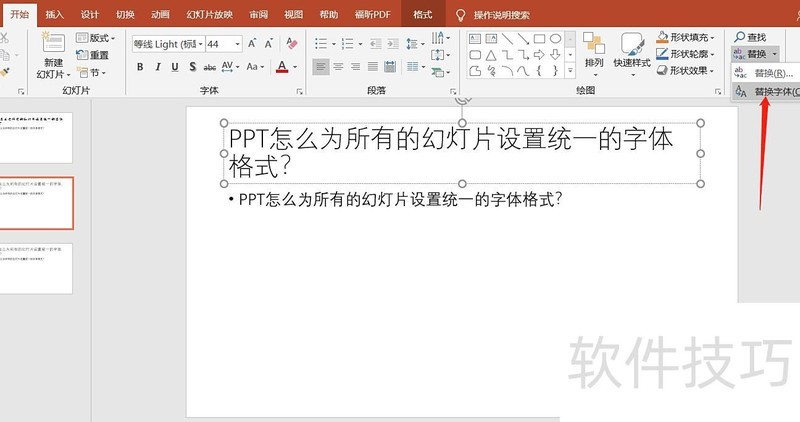
Task: Open the 节 section dropdown
Action: click(91, 72)
